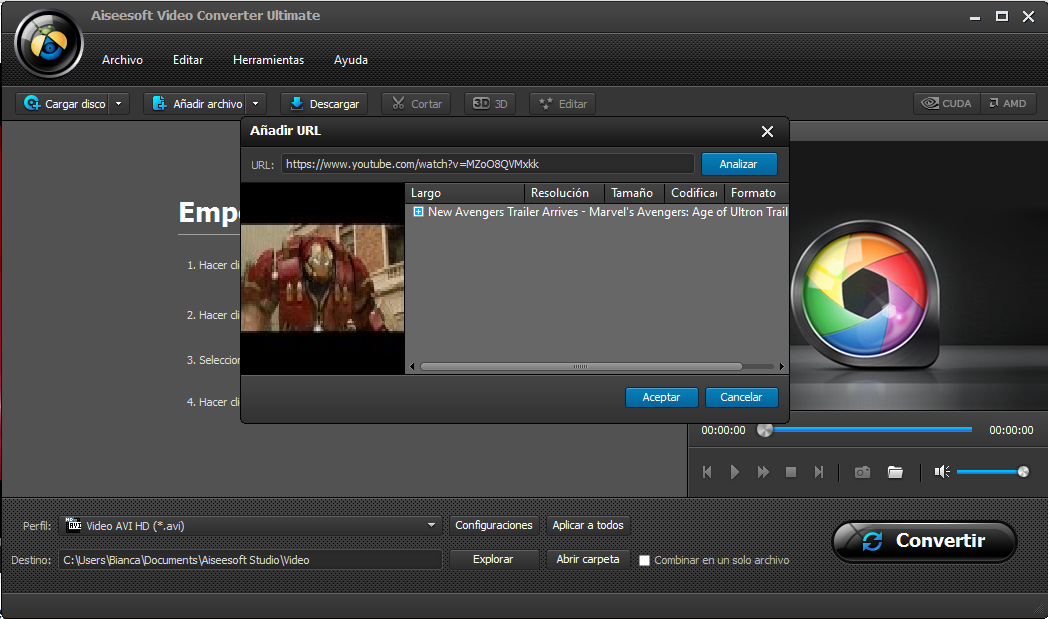Enable Combinar en un solo archivo checkbox
The width and height of the screenshot is (1048, 619).
tap(644, 560)
